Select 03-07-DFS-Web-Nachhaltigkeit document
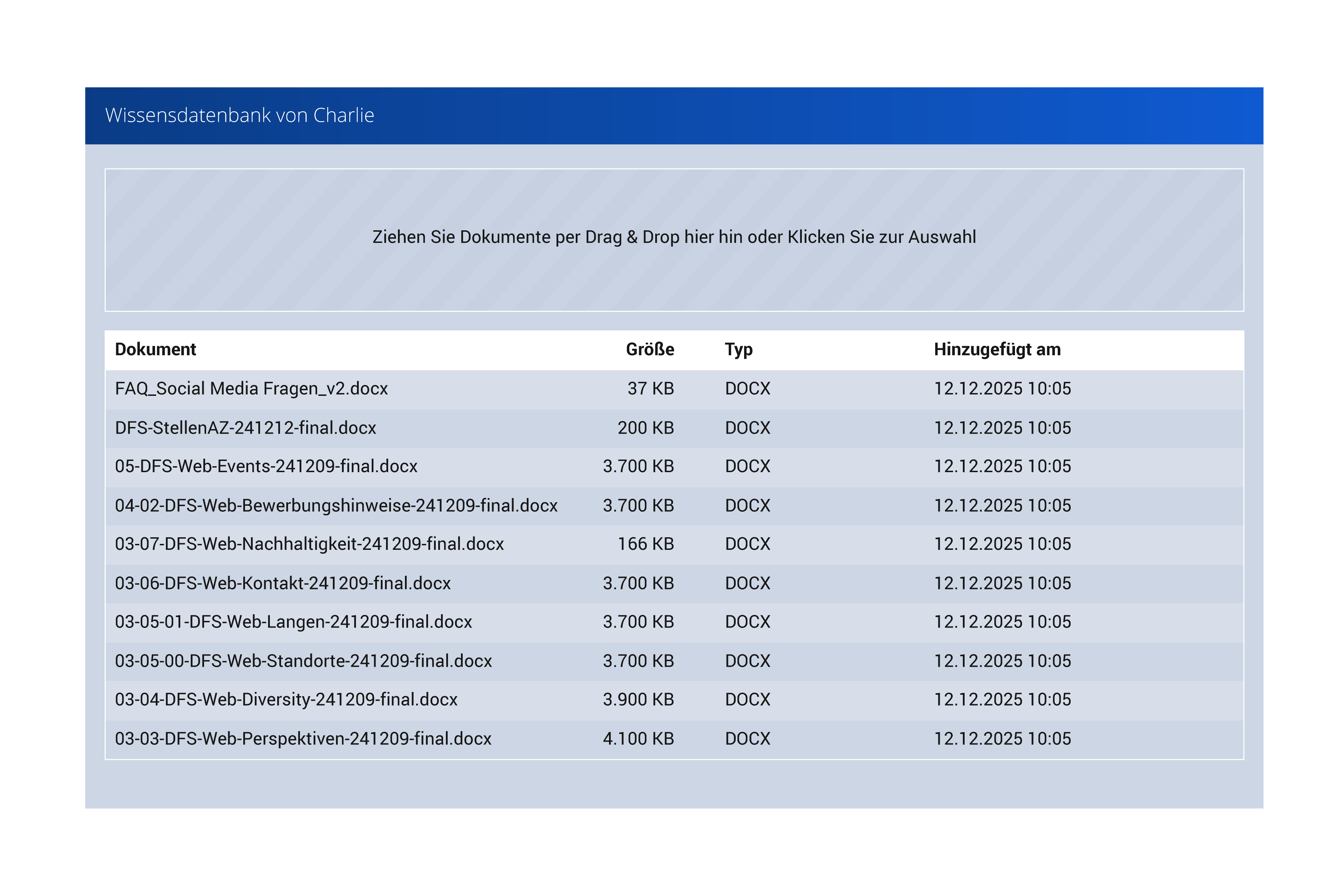 click(x=309, y=544)
